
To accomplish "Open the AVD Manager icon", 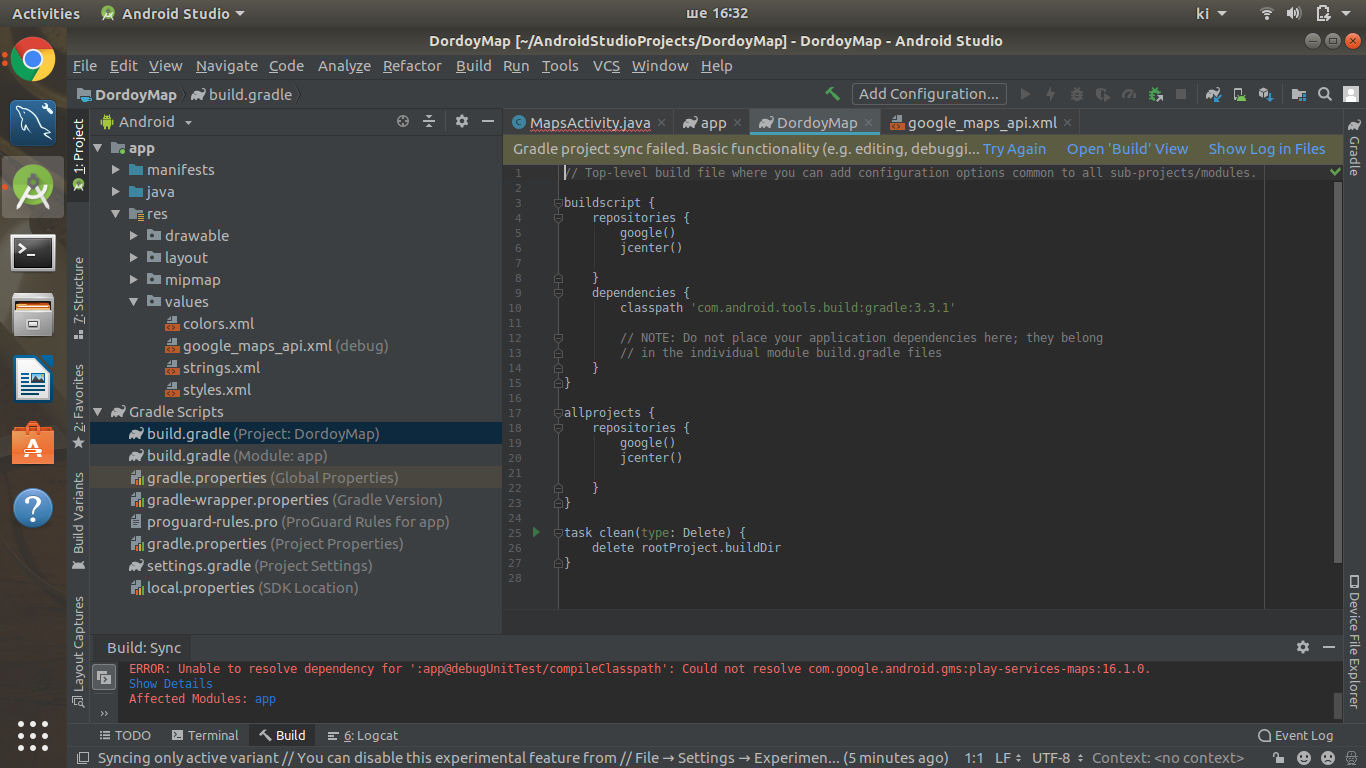I will (x=1239, y=94).
